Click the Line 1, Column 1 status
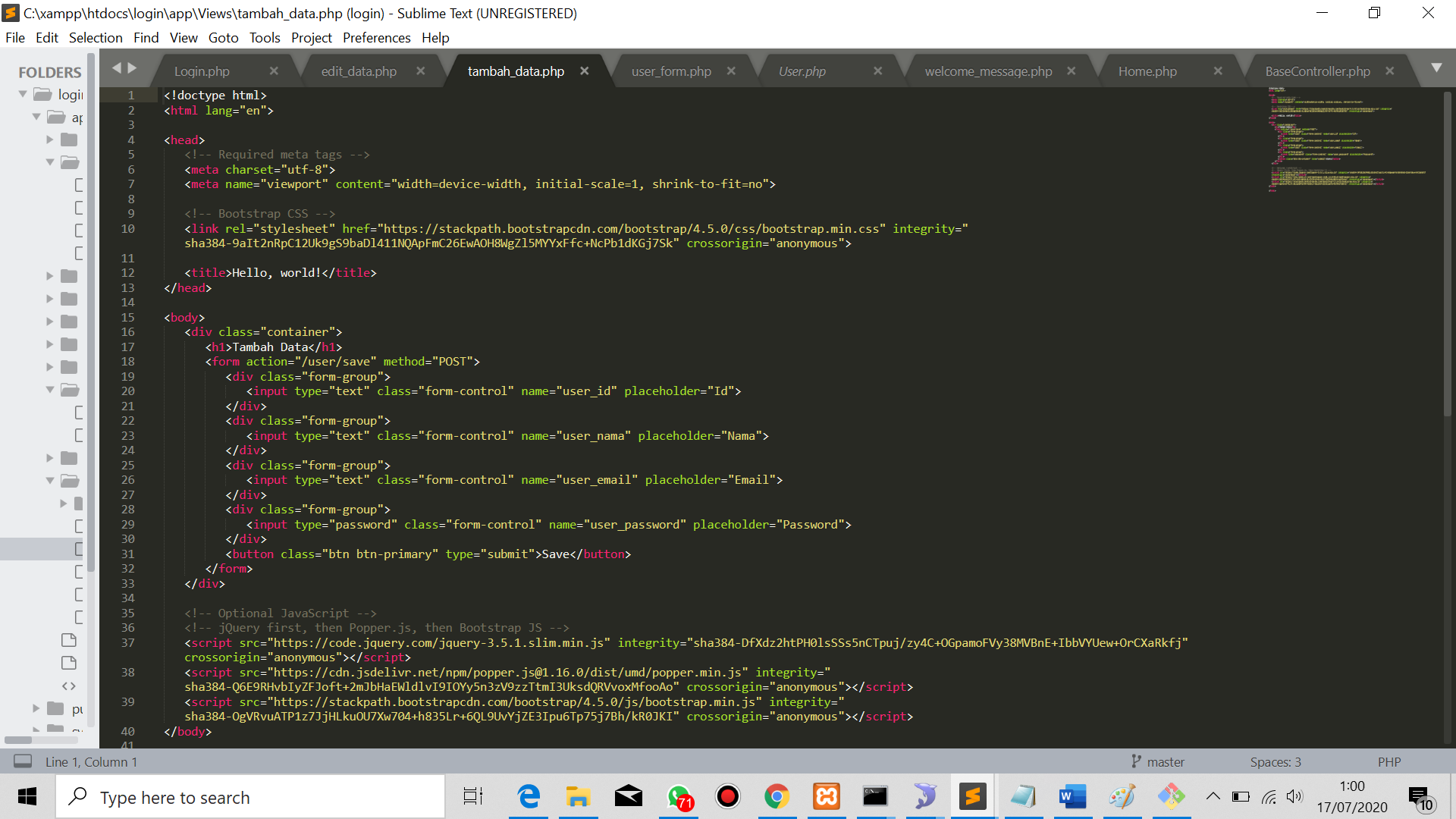The width and height of the screenshot is (1456, 819). 91,761
